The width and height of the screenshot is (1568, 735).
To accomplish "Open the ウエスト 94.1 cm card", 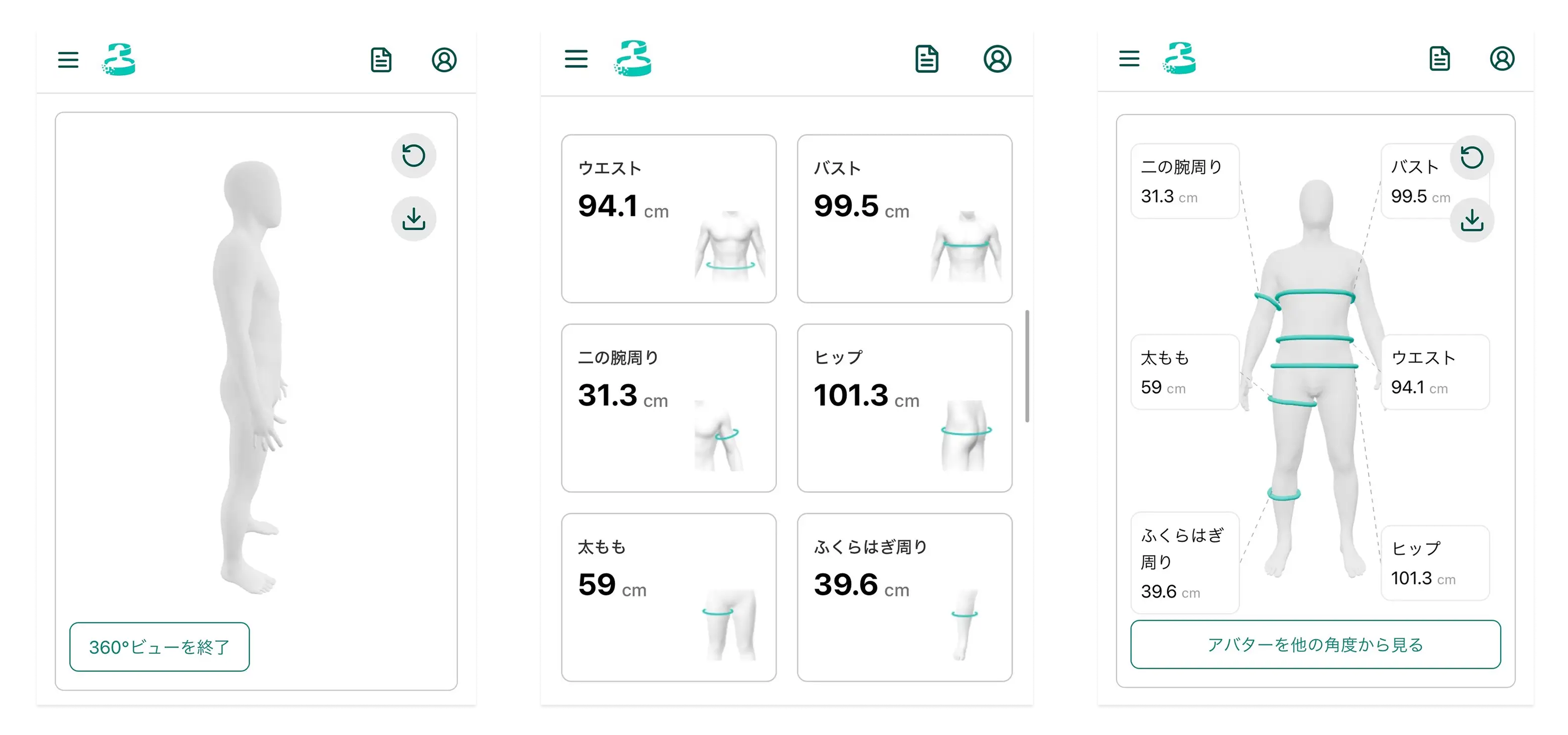I will 669,219.
